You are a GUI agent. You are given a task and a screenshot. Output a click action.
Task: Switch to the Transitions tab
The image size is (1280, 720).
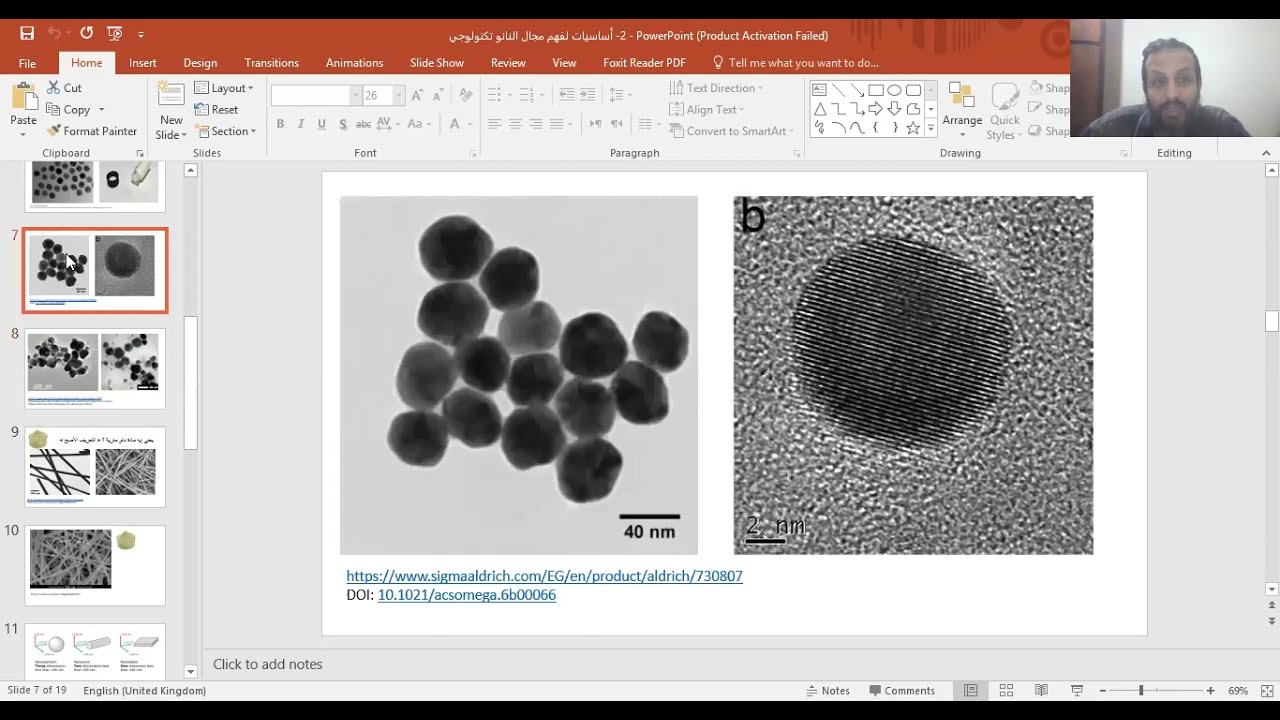pos(272,63)
